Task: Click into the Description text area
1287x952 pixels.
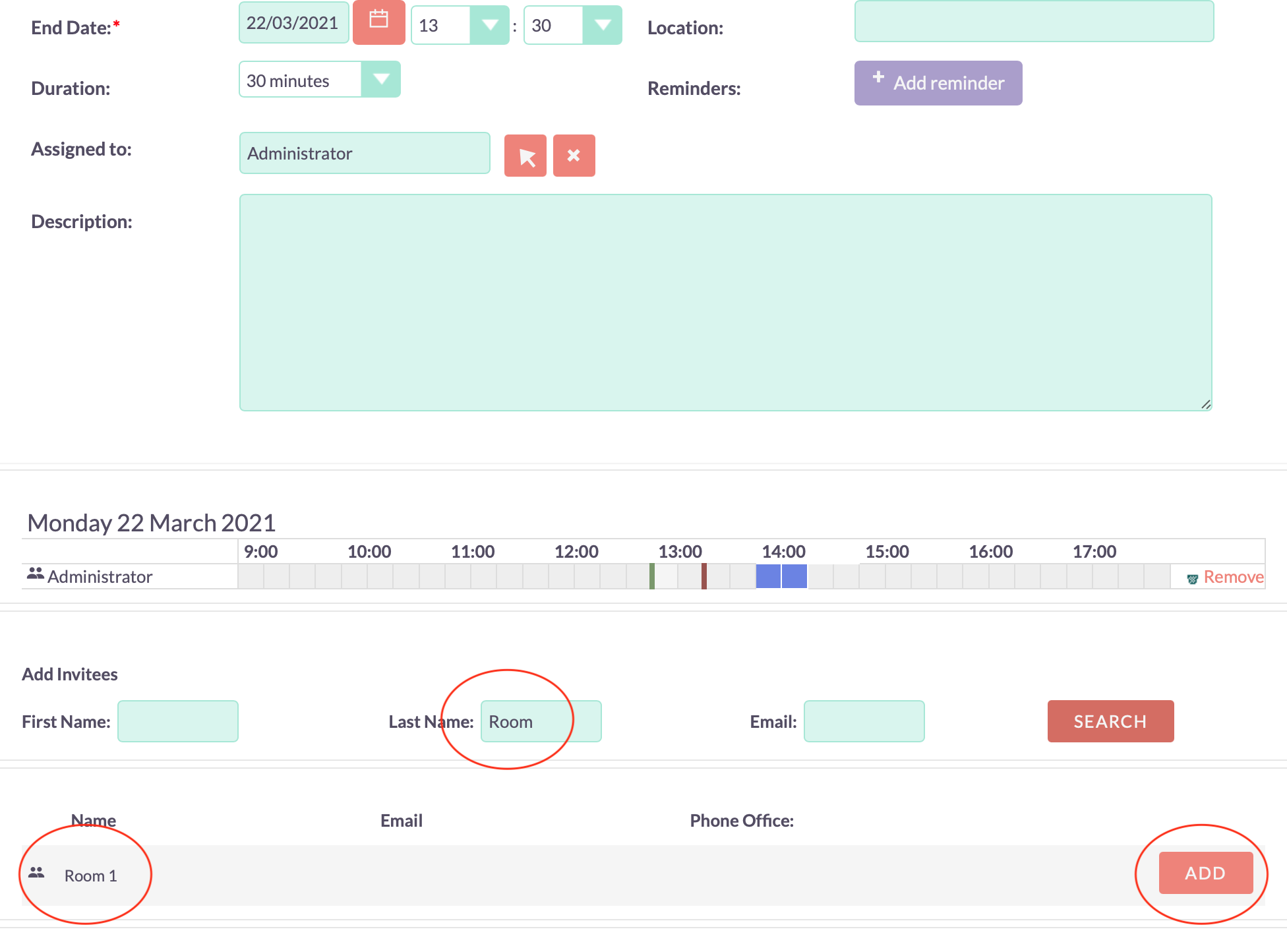Action: [725, 303]
